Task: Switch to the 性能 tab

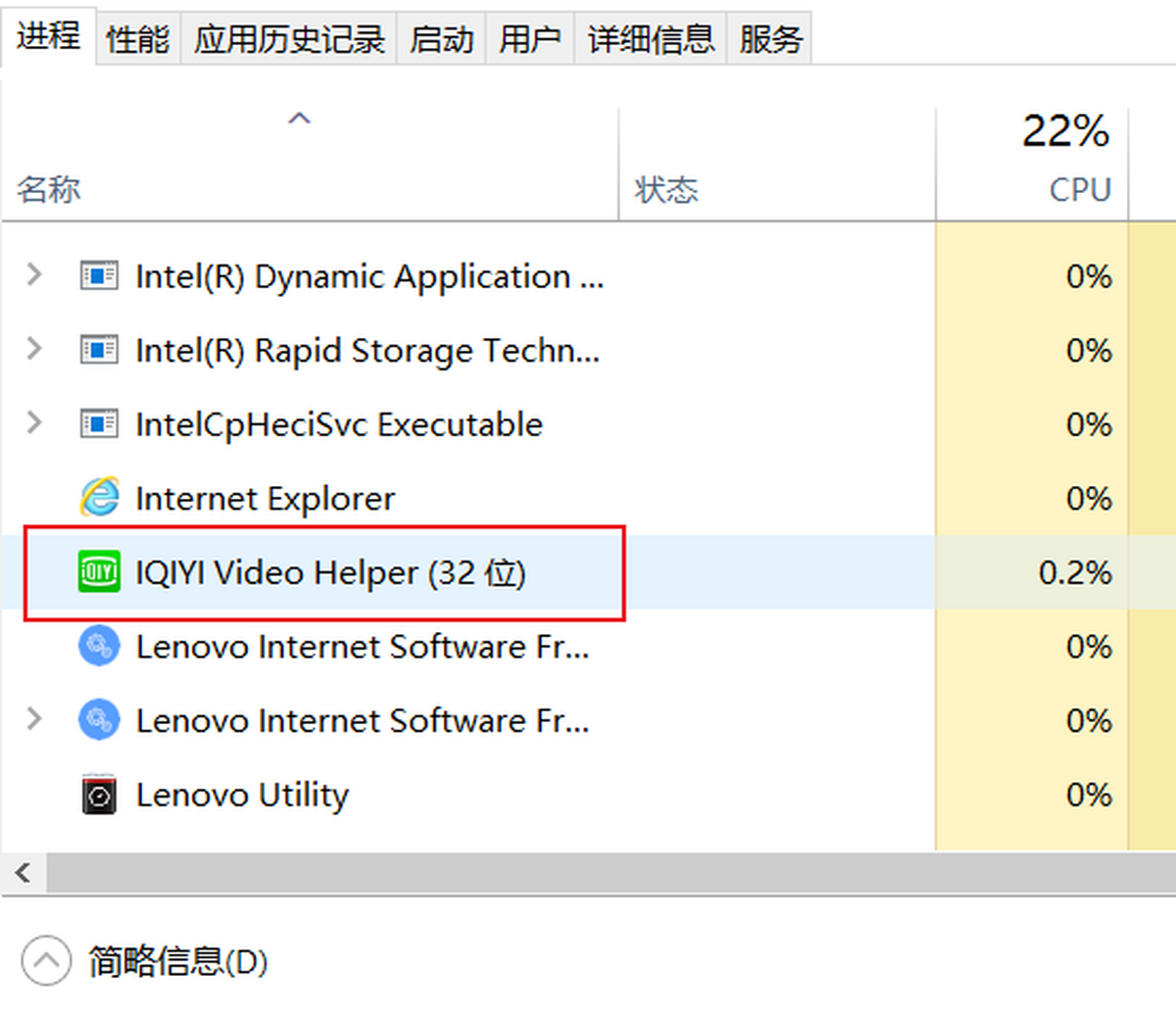Action: point(137,37)
